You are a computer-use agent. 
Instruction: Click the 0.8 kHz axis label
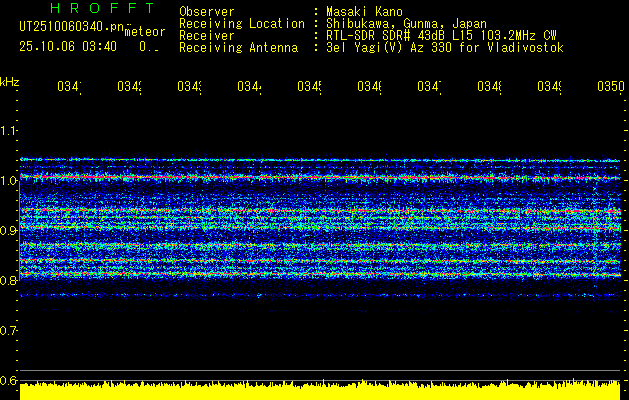pos(8,280)
